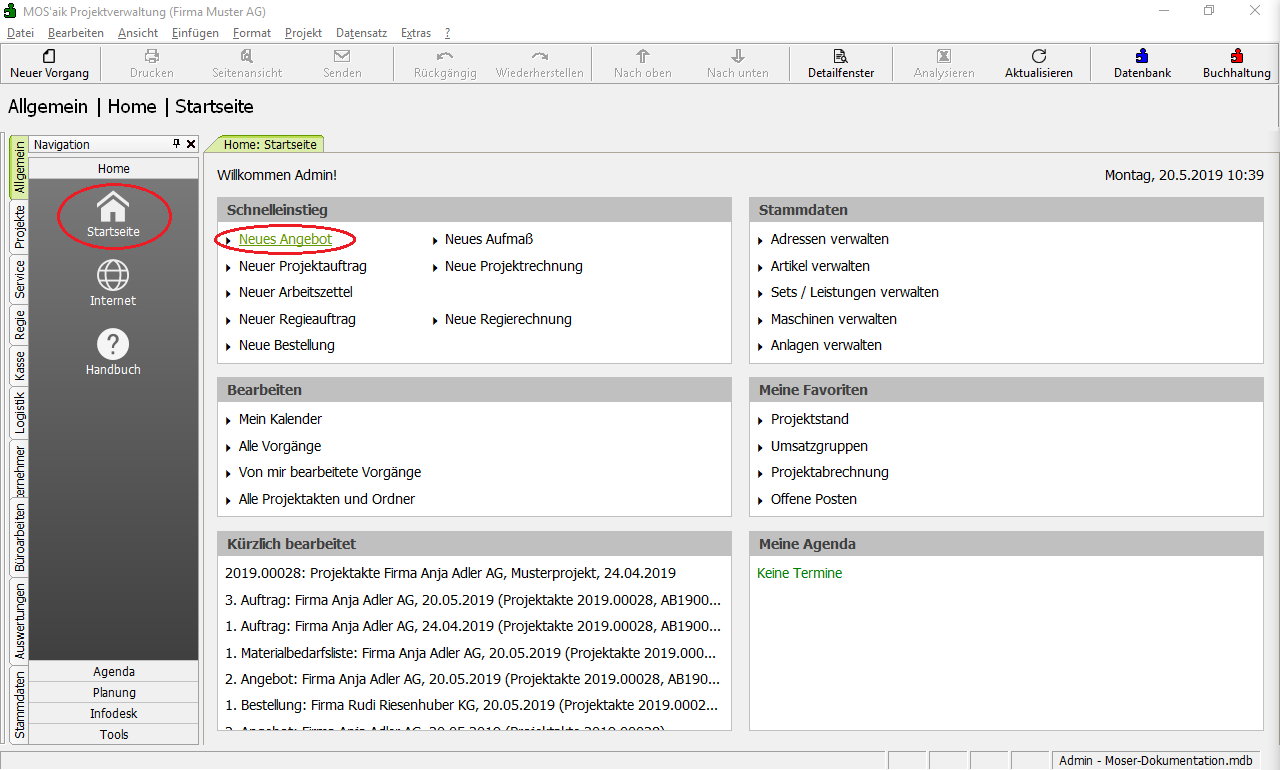Open Adressen verwalten link
1280x770 pixels.
coord(829,240)
